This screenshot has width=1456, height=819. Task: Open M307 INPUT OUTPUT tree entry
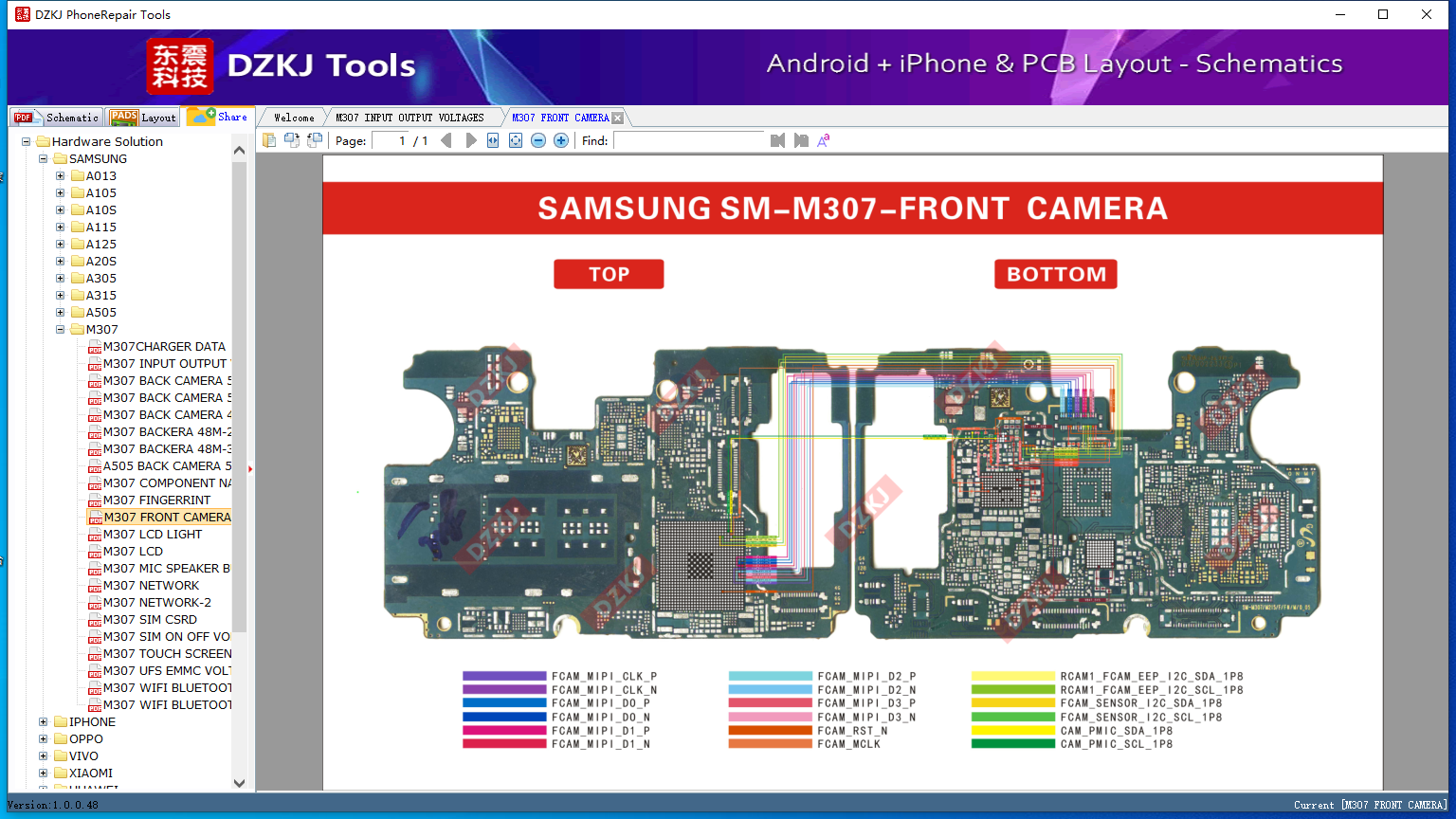point(167,364)
